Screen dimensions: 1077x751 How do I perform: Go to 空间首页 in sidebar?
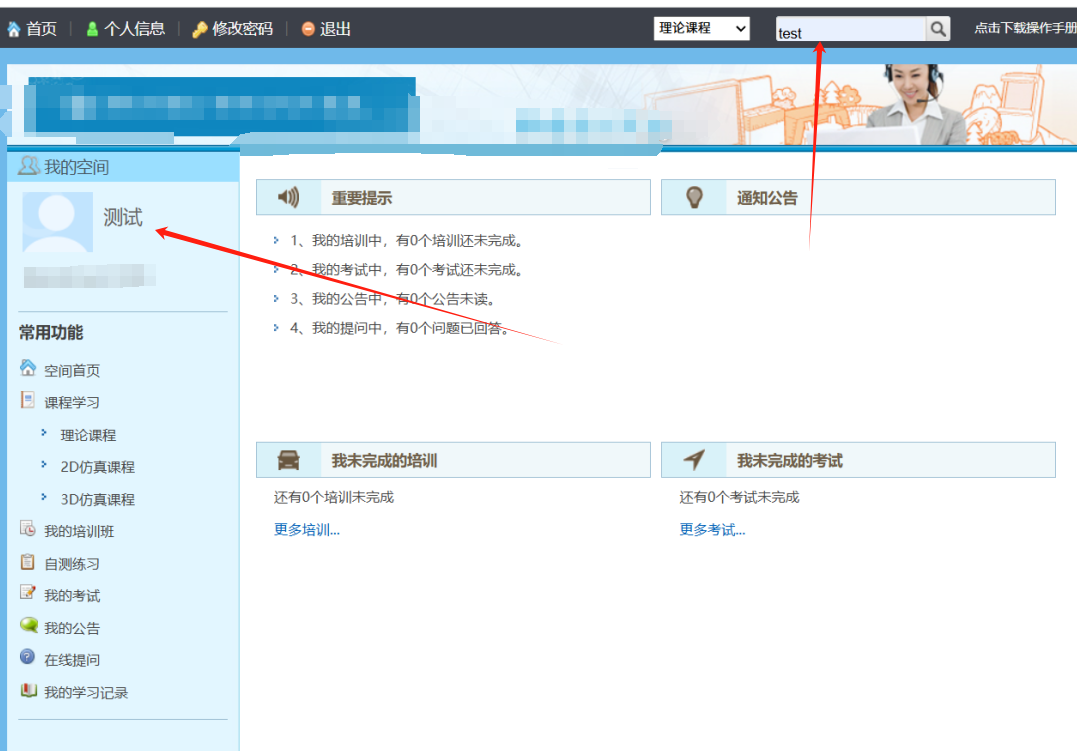[72, 371]
